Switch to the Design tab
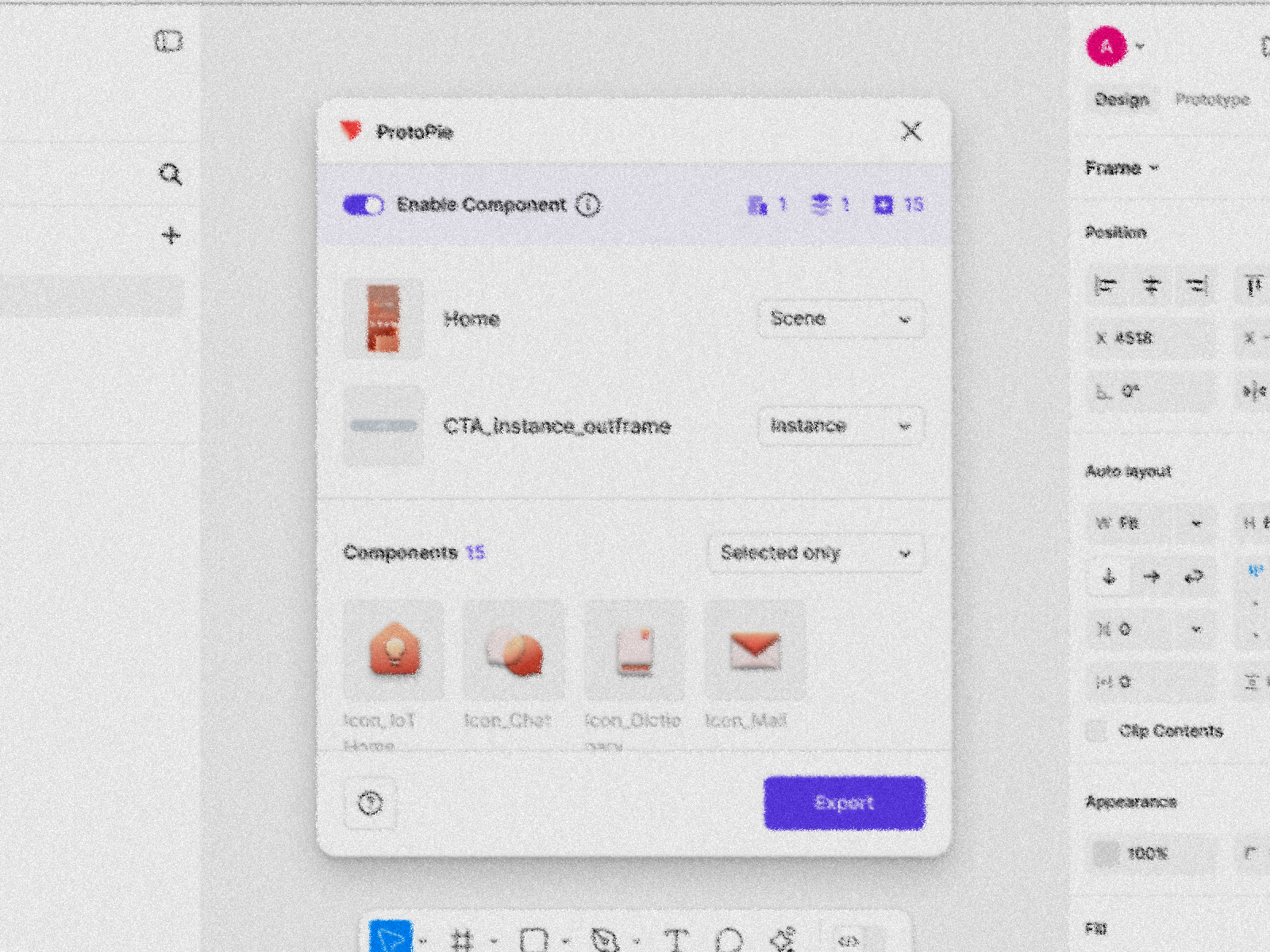The width and height of the screenshot is (1270, 952). coord(1122,99)
